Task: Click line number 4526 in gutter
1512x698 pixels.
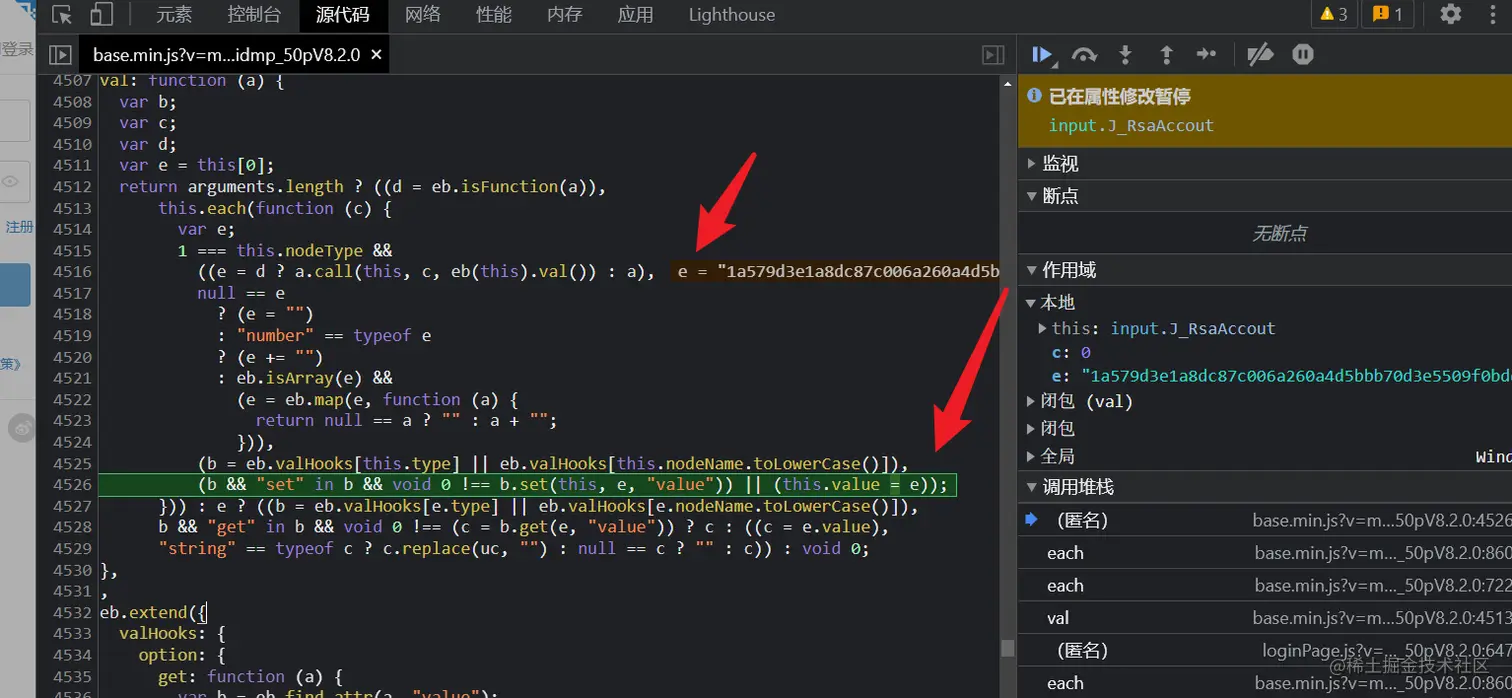Action: coord(72,485)
